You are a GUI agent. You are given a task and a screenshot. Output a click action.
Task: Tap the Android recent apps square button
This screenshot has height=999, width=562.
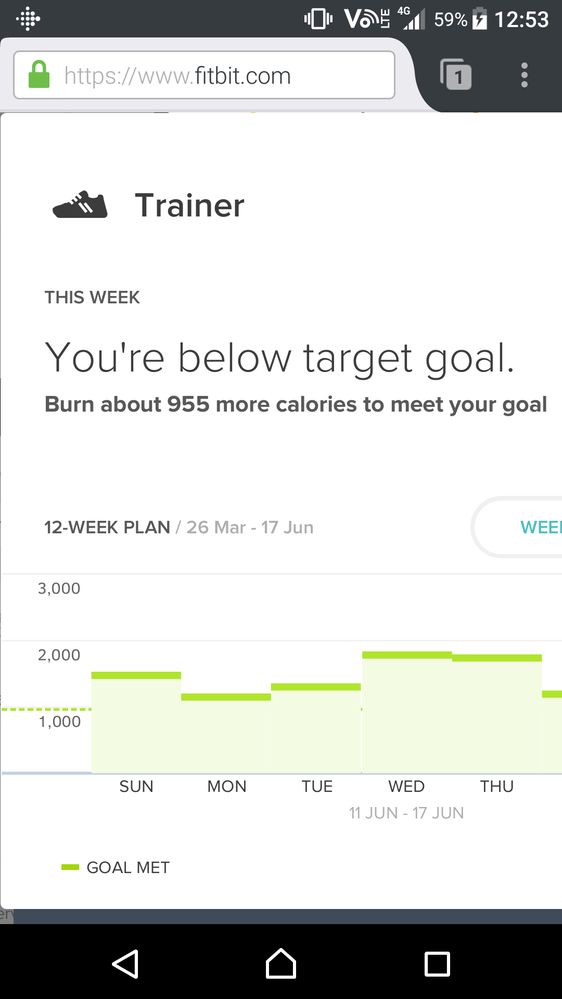[x=437, y=963]
